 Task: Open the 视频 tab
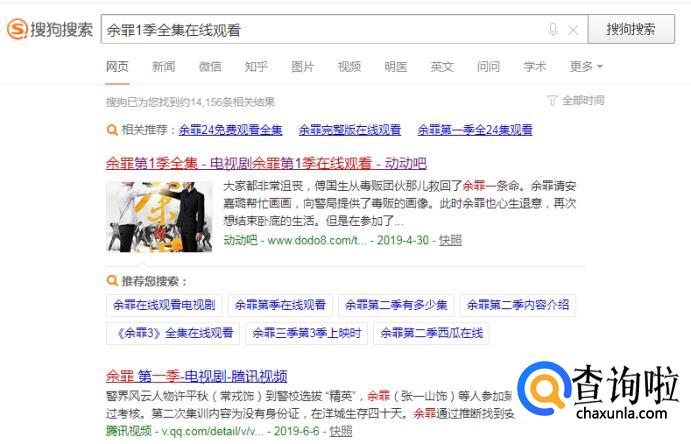click(349, 67)
